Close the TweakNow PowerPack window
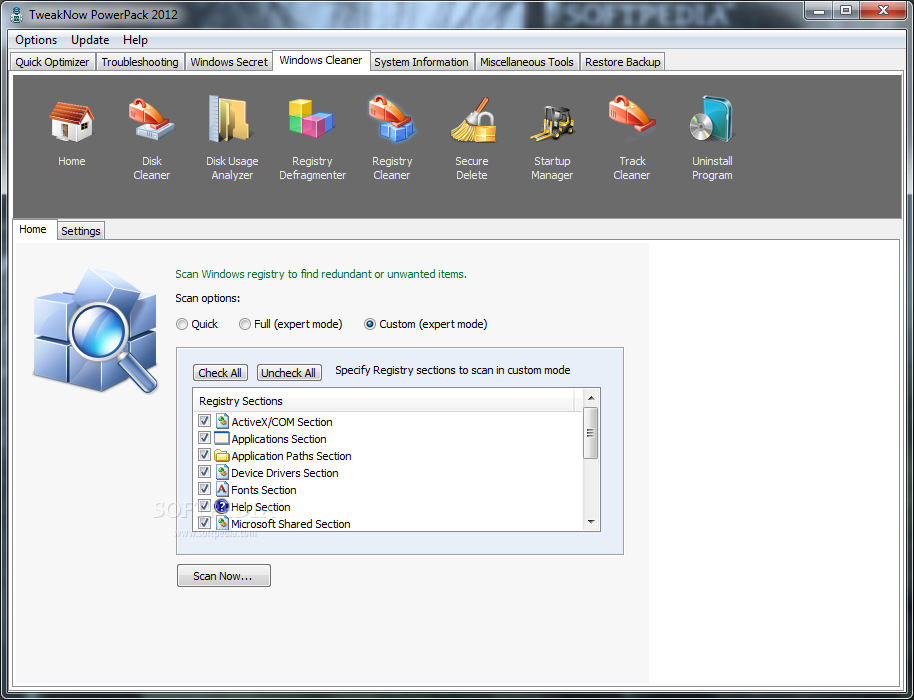Screen dimensions: 914x700 tap(883, 10)
